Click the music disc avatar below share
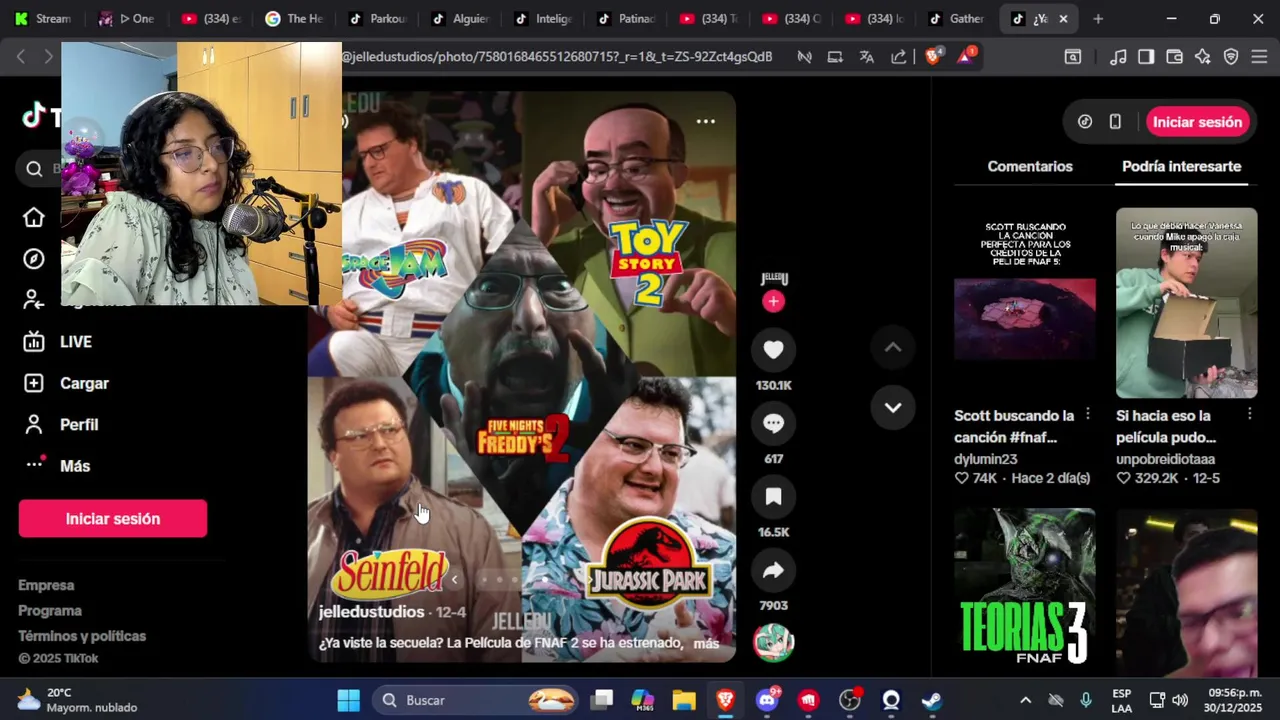The height and width of the screenshot is (720, 1280). 773,643
